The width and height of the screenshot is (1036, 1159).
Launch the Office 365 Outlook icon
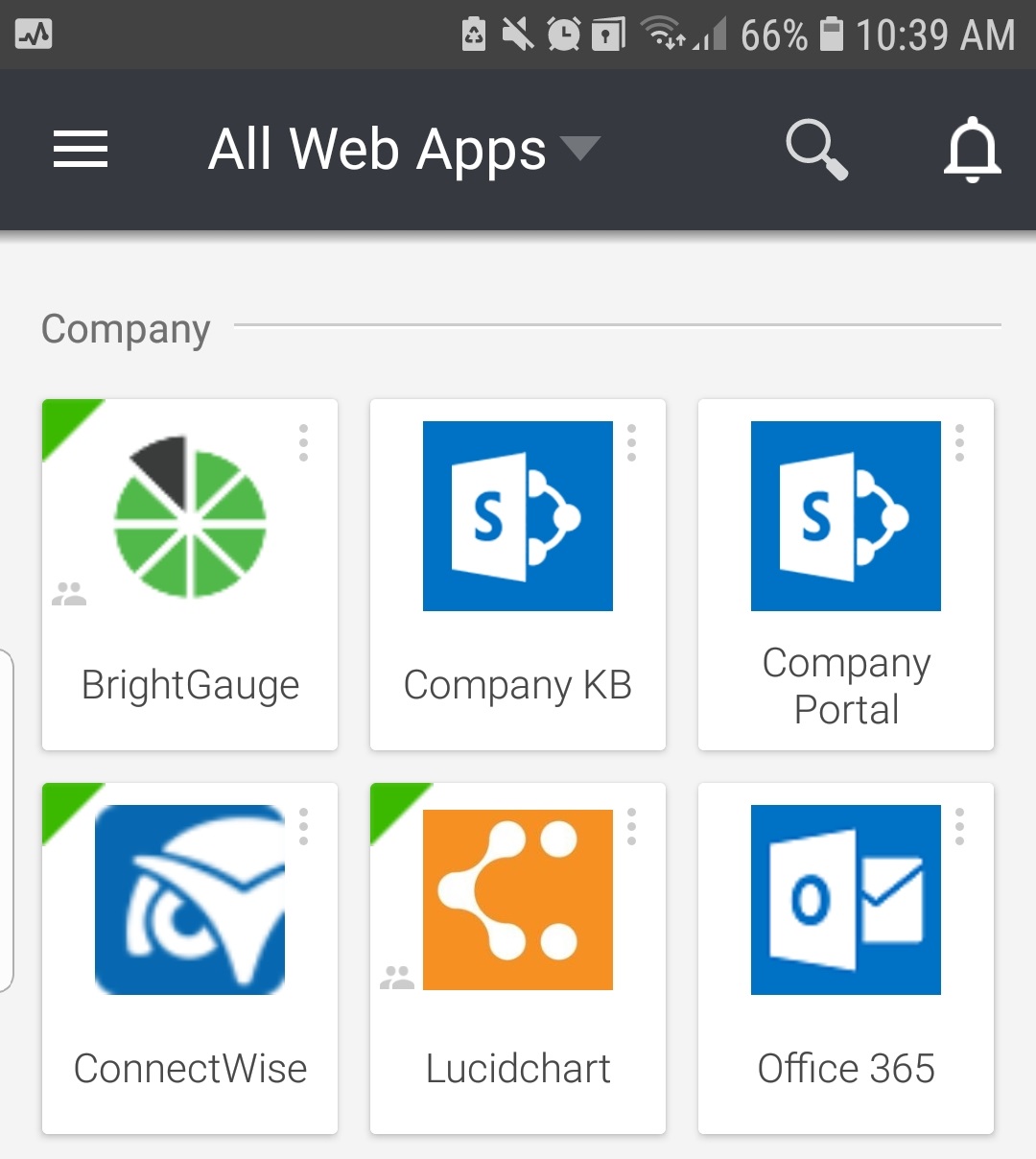tap(846, 900)
